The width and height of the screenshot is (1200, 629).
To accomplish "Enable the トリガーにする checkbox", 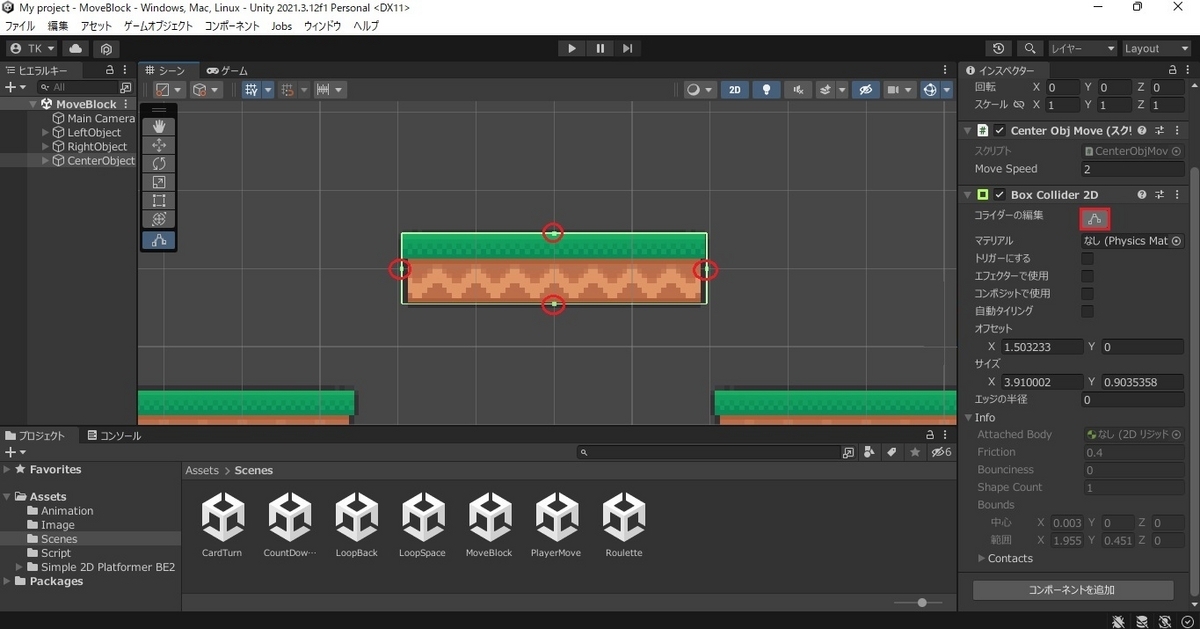I will 1087,258.
